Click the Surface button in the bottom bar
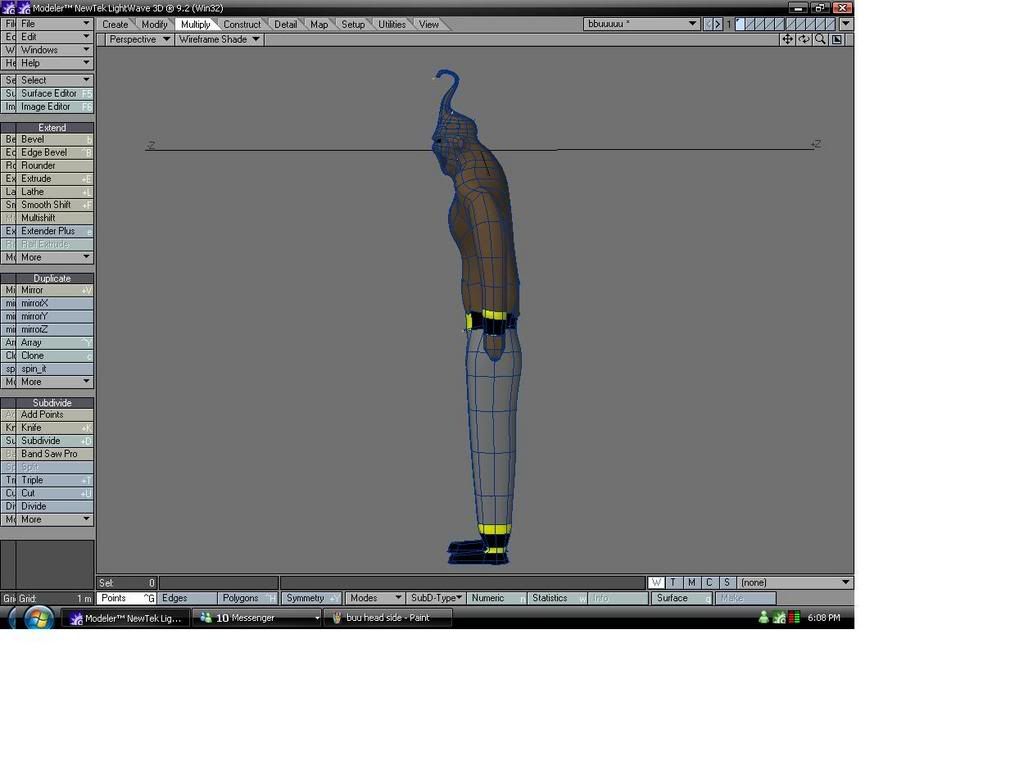Viewport: 1024px width, 770px height. coord(682,598)
